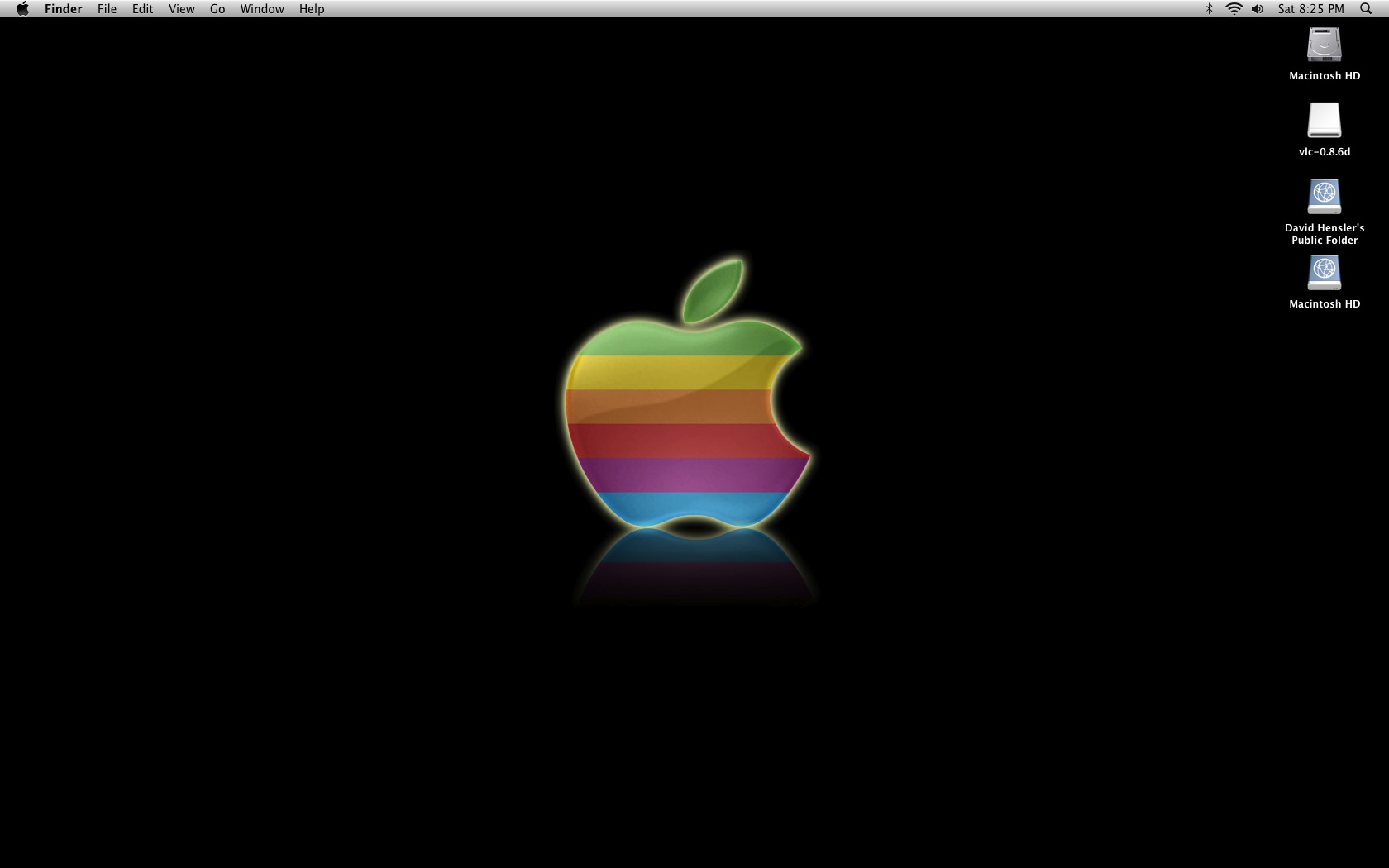Open Spotlight search magnifier

point(1366,9)
